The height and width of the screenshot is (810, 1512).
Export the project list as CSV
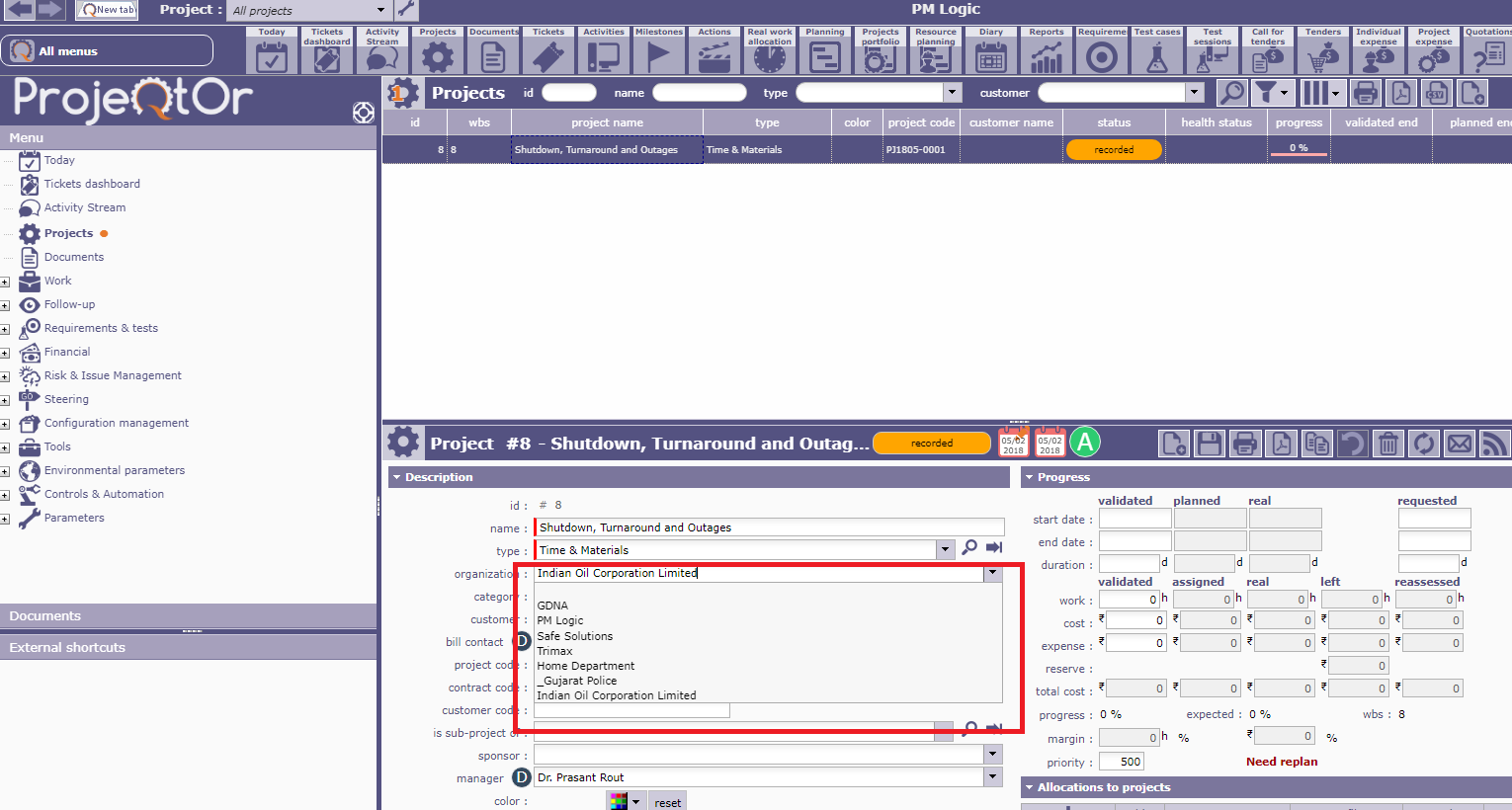1437,93
